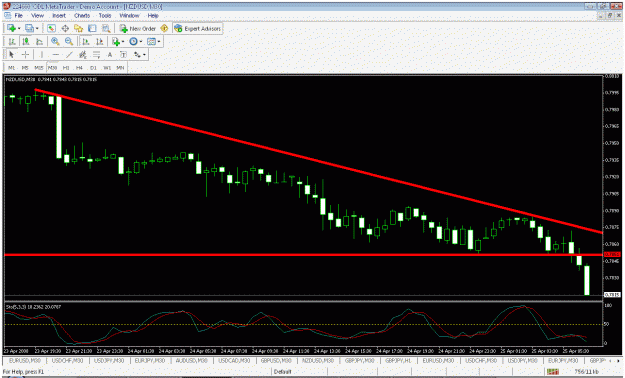The width and height of the screenshot is (625, 378).
Task: Open the Arrows objects tool
Action: 138,55
